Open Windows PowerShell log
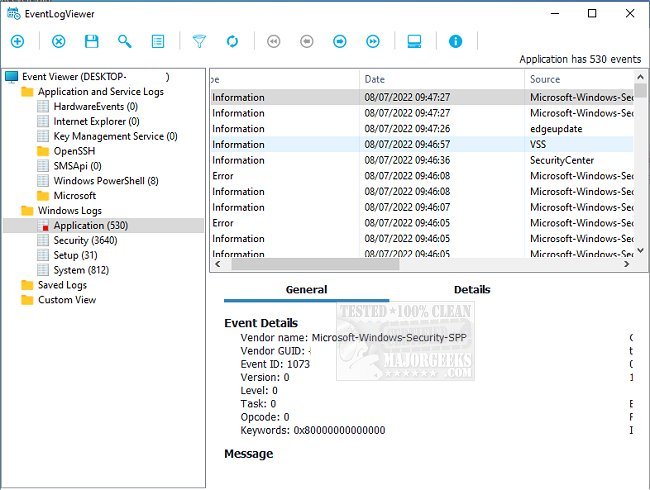This screenshot has width=650, height=490. pyautogui.click(x=105, y=181)
